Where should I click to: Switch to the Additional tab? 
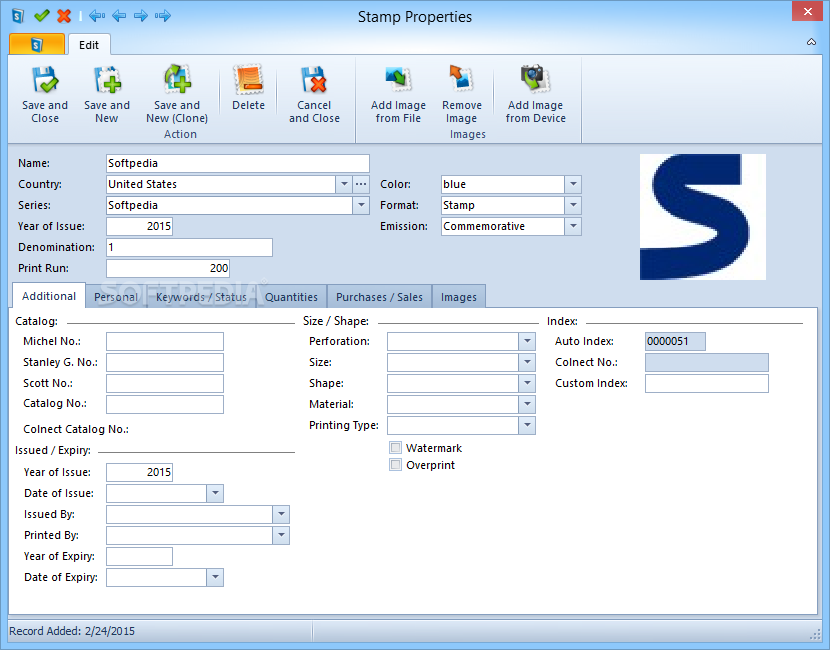(x=49, y=296)
